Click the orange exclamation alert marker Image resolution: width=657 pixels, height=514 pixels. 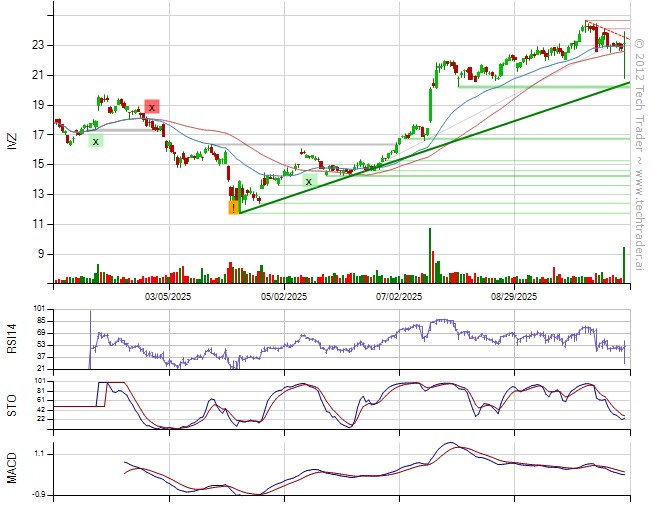click(x=234, y=208)
